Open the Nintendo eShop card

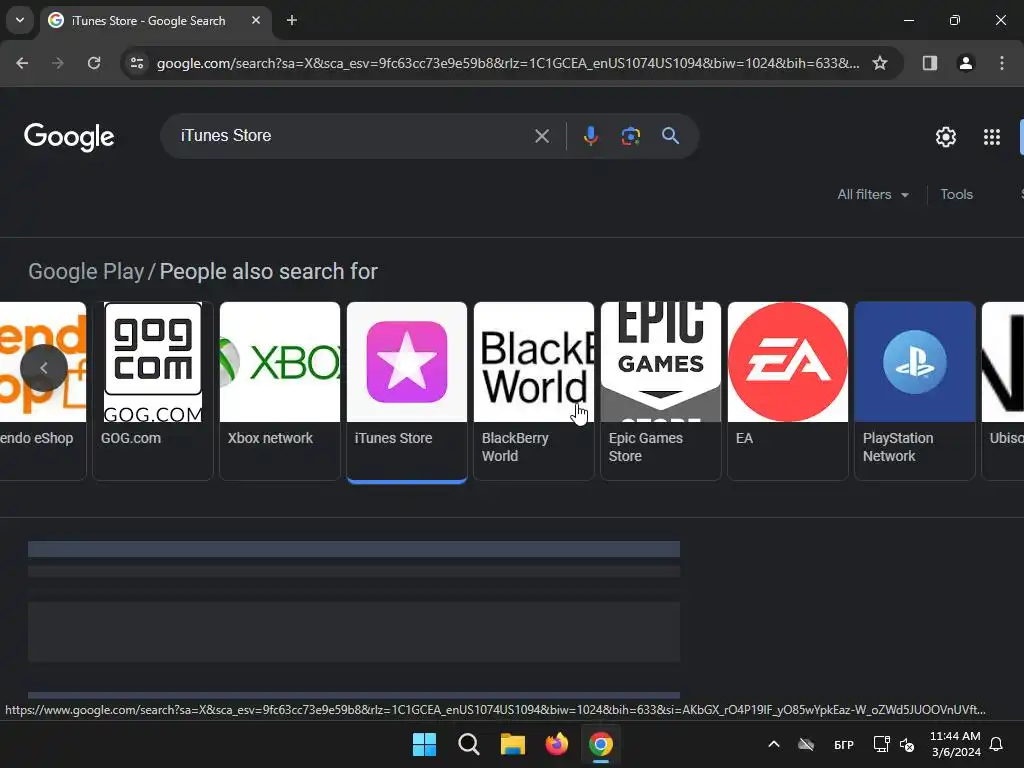tap(43, 391)
